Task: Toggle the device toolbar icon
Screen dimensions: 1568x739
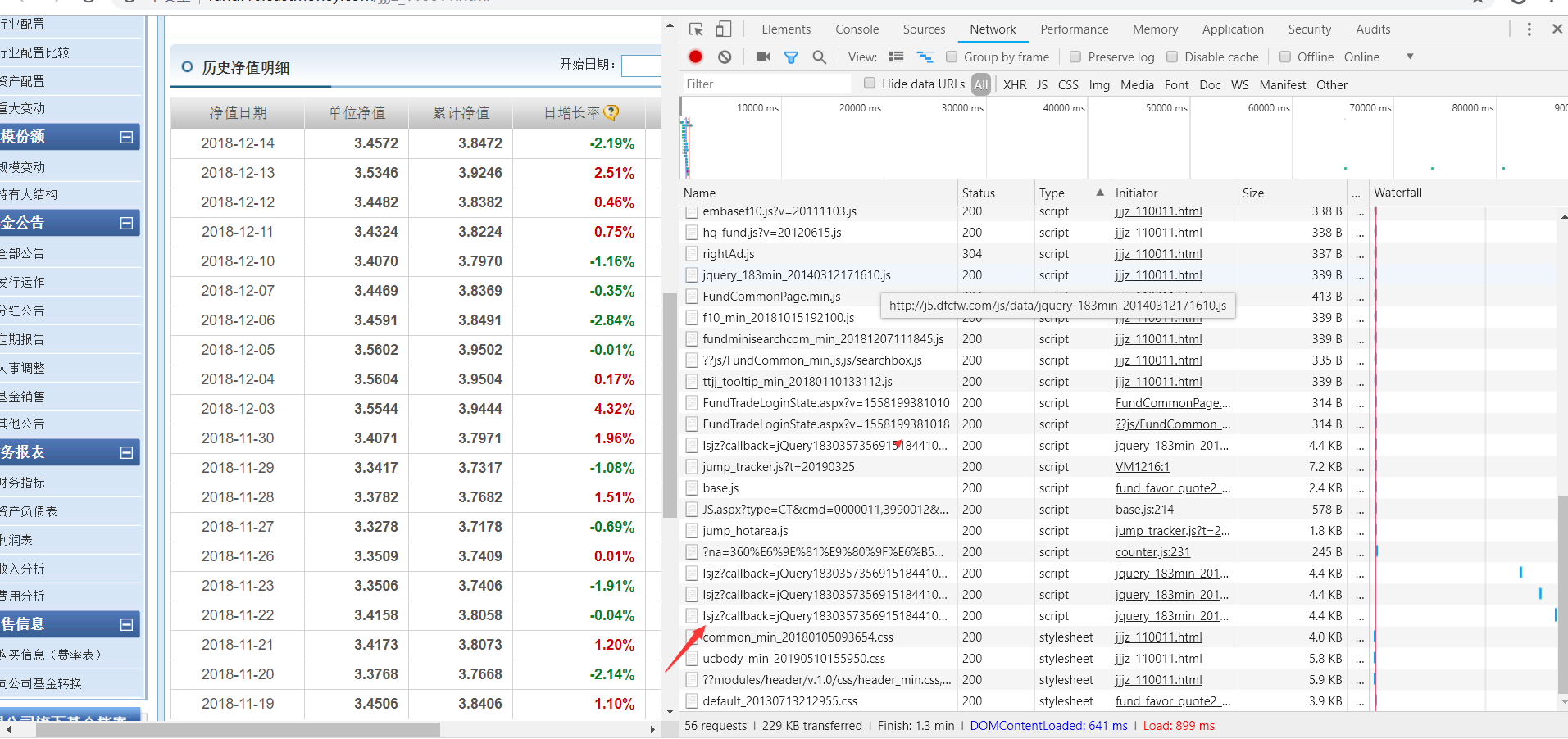Action: coord(724,29)
